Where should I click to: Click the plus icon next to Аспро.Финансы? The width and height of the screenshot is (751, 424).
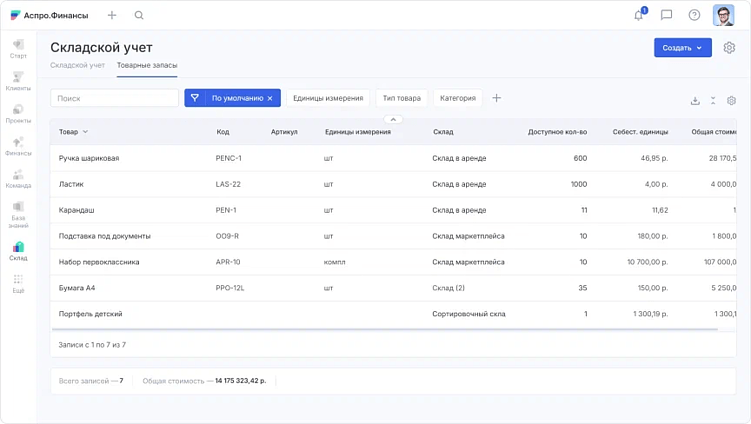pos(112,15)
